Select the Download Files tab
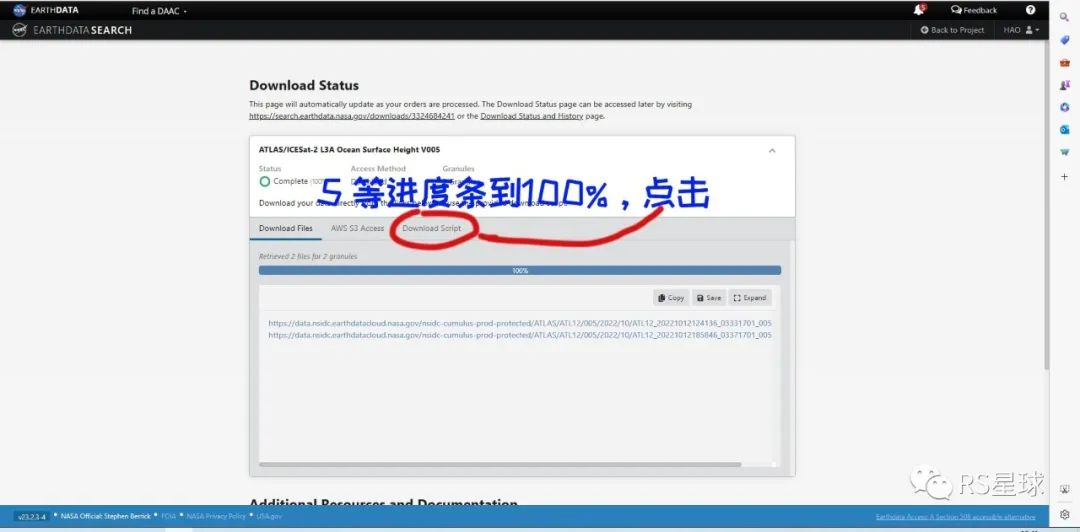This screenshot has height=532, width=1080. tap(285, 228)
